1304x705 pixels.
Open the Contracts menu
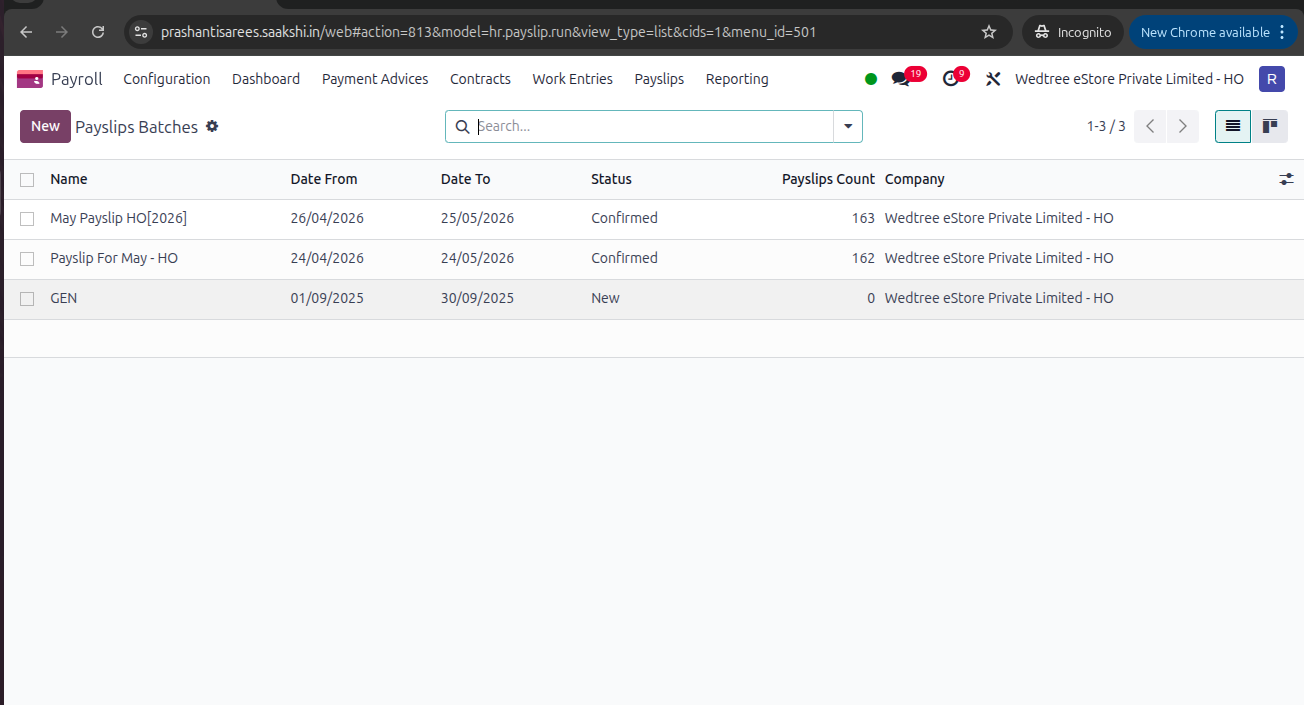coord(480,79)
